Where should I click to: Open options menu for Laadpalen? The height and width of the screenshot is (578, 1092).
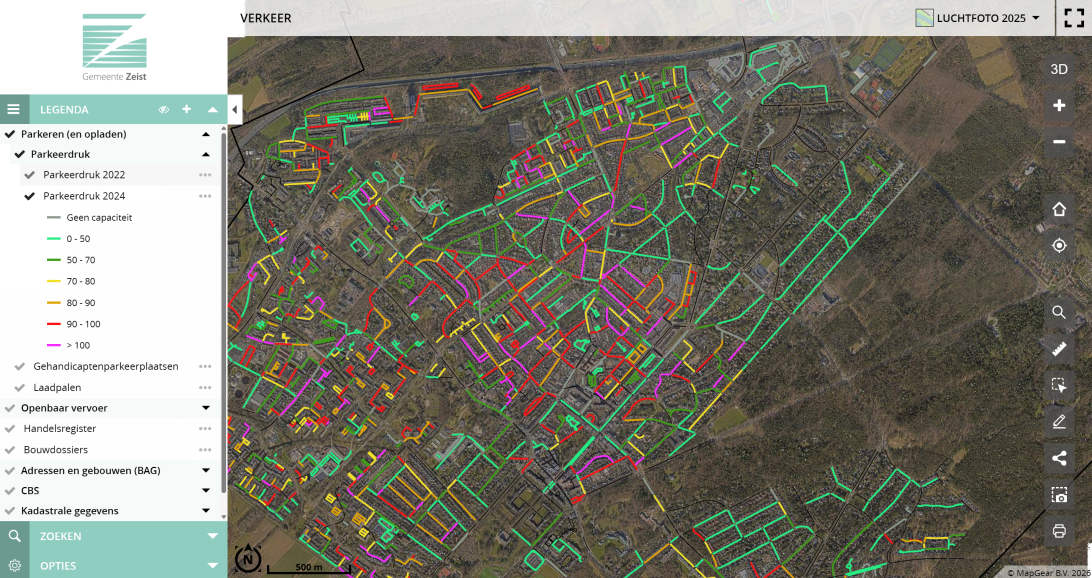(205, 387)
